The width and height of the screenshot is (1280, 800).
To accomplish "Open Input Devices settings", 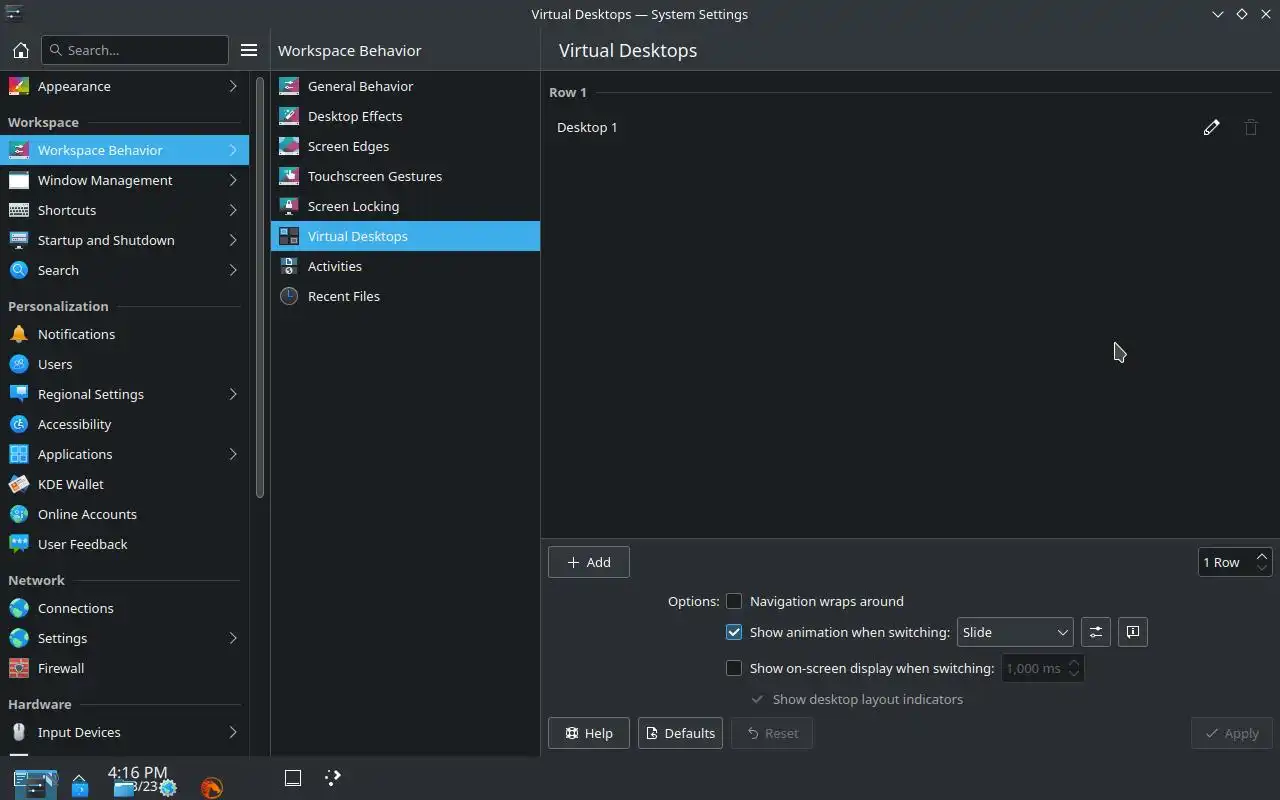I will click(124, 732).
